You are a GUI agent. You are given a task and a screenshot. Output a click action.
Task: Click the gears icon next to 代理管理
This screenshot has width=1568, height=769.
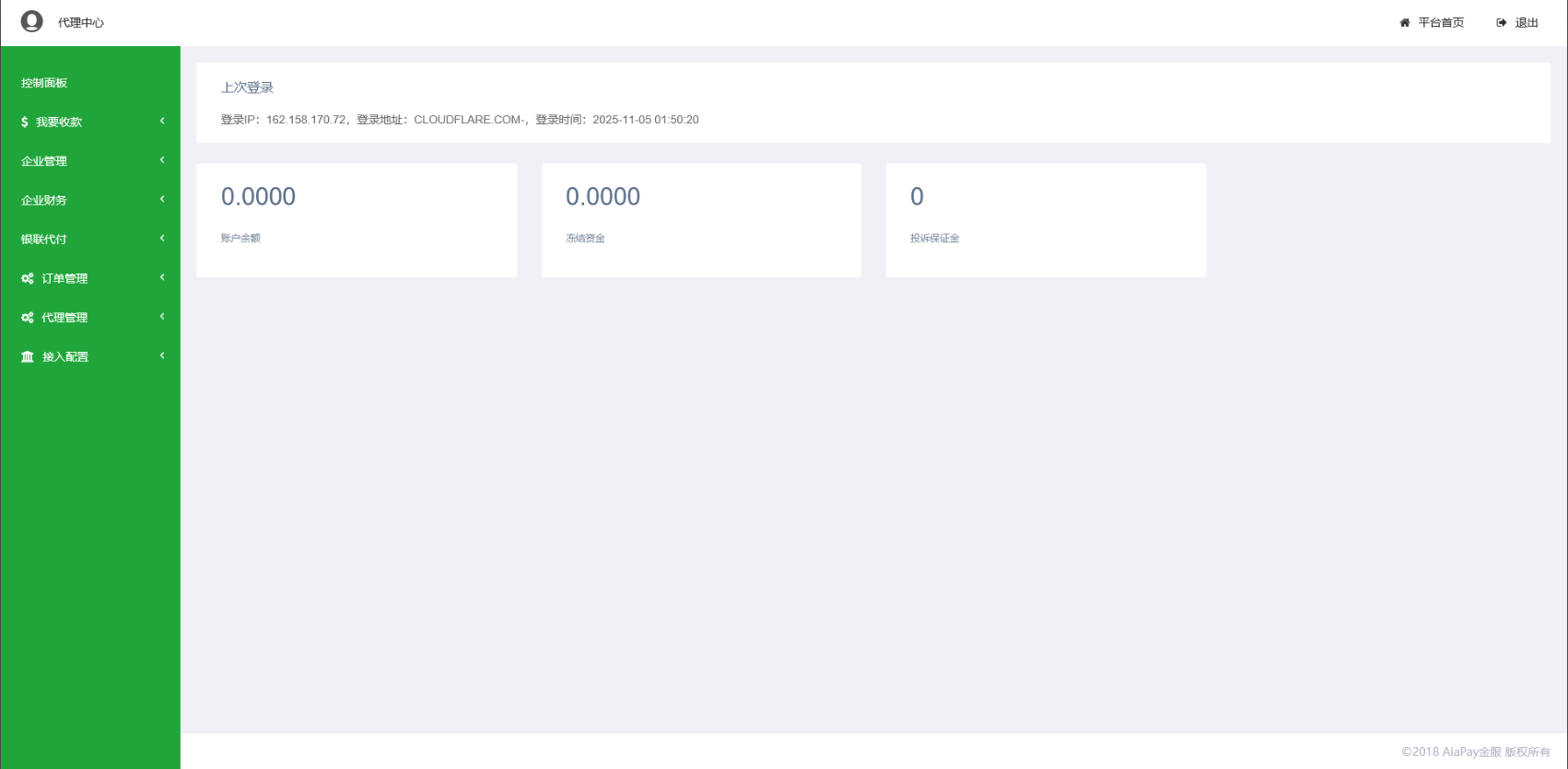(28, 318)
